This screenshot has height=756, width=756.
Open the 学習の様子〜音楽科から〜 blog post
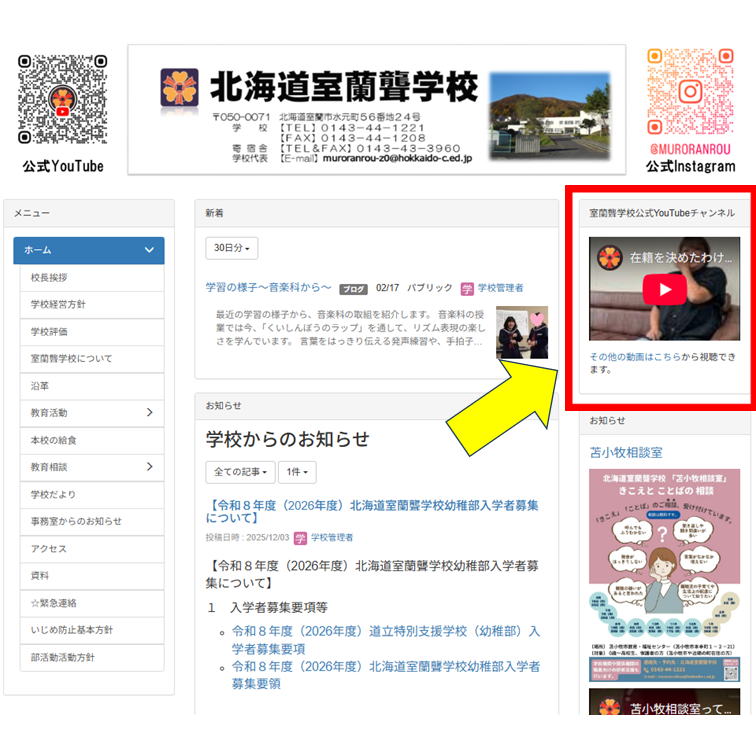(268, 288)
